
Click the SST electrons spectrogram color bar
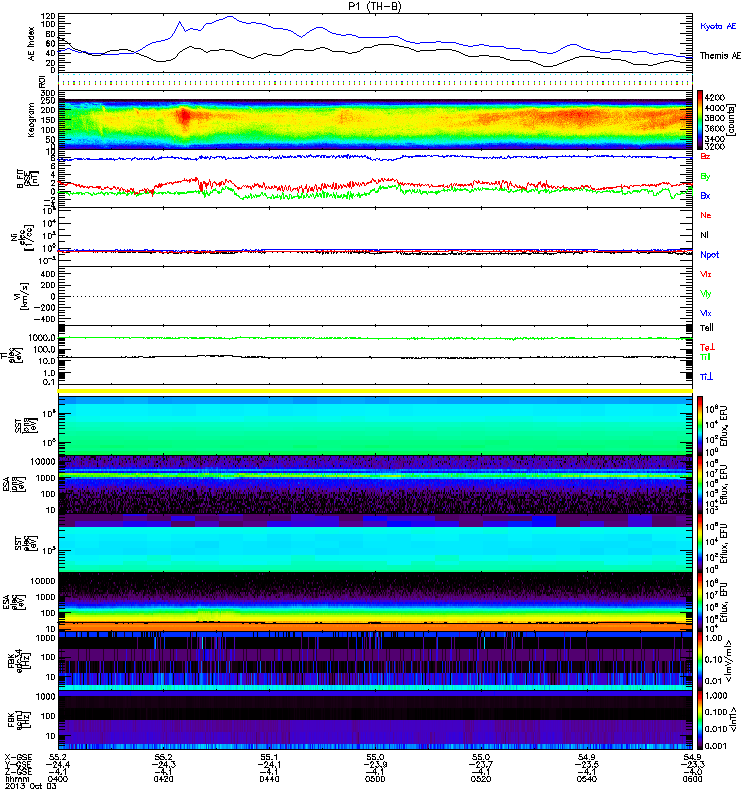coord(700,543)
